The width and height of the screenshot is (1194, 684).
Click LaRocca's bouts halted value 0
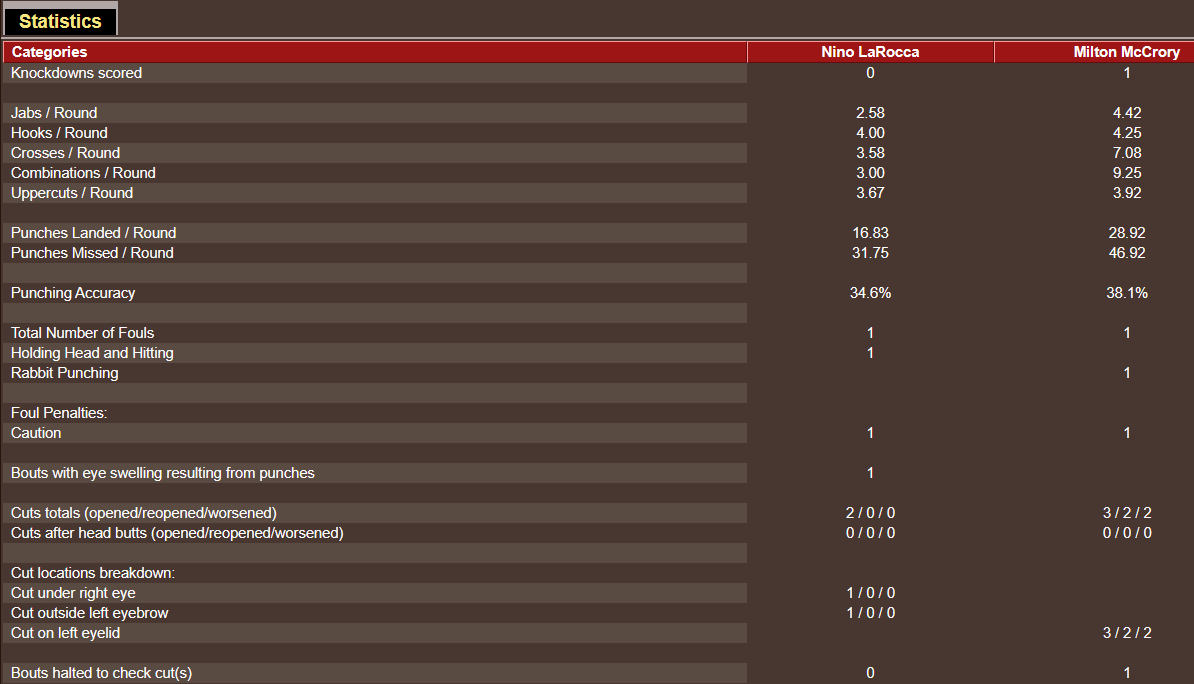[870, 673]
